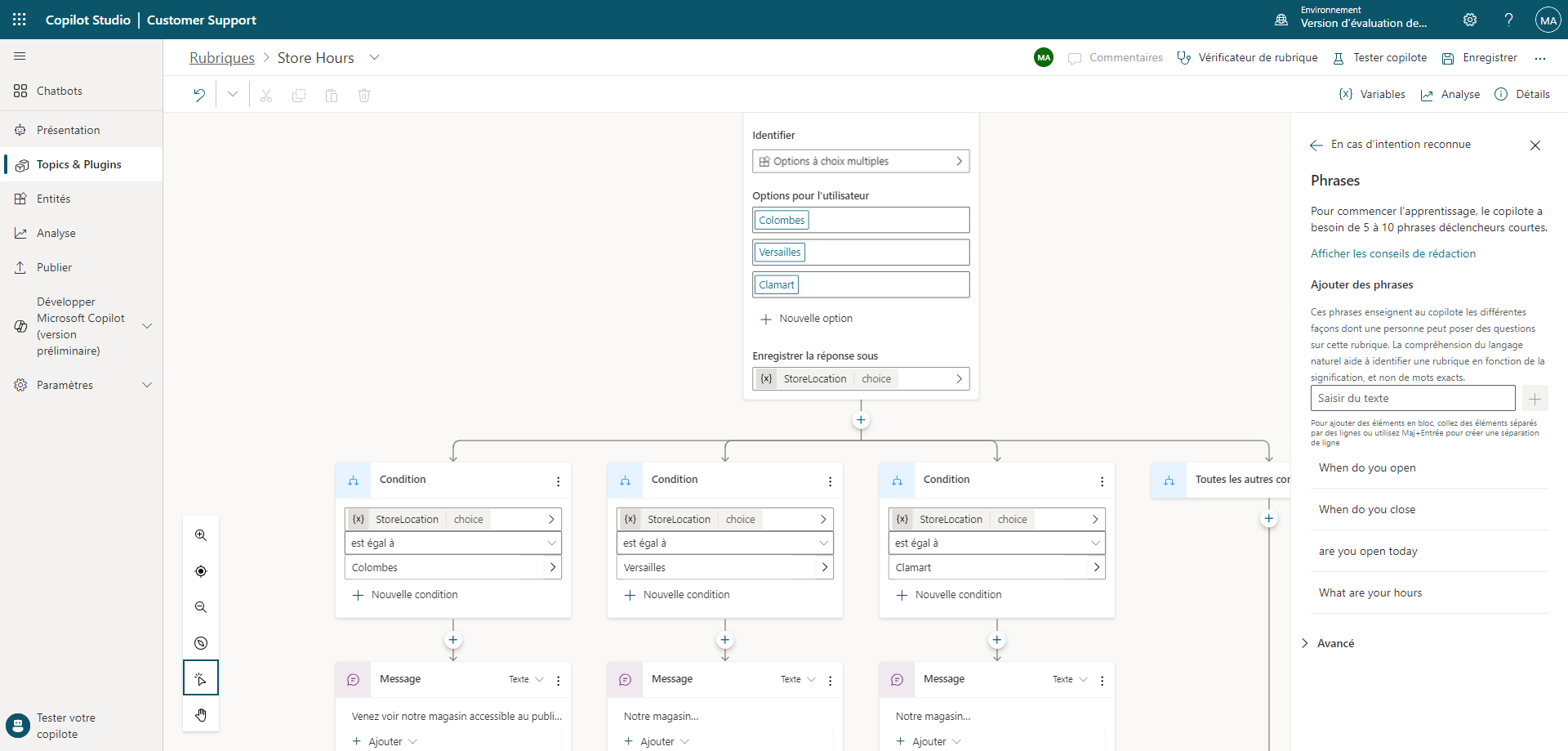Open est égal à operator for Colombes
This screenshot has height=751, width=1568.
coord(453,543)
